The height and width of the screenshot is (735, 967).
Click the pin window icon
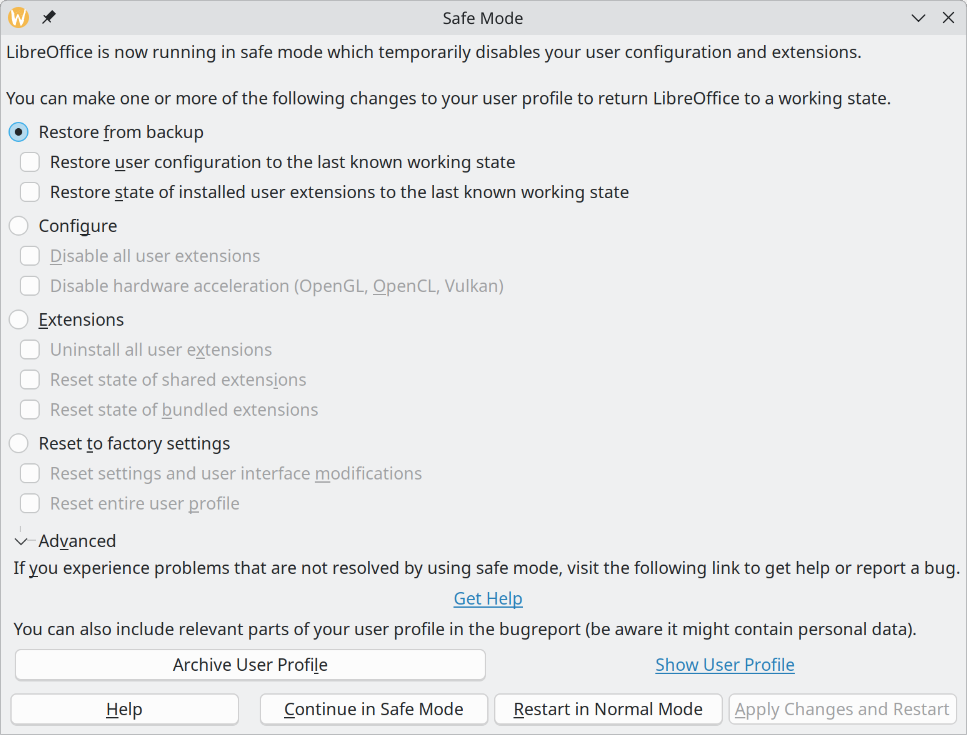[x=48, y=18]
